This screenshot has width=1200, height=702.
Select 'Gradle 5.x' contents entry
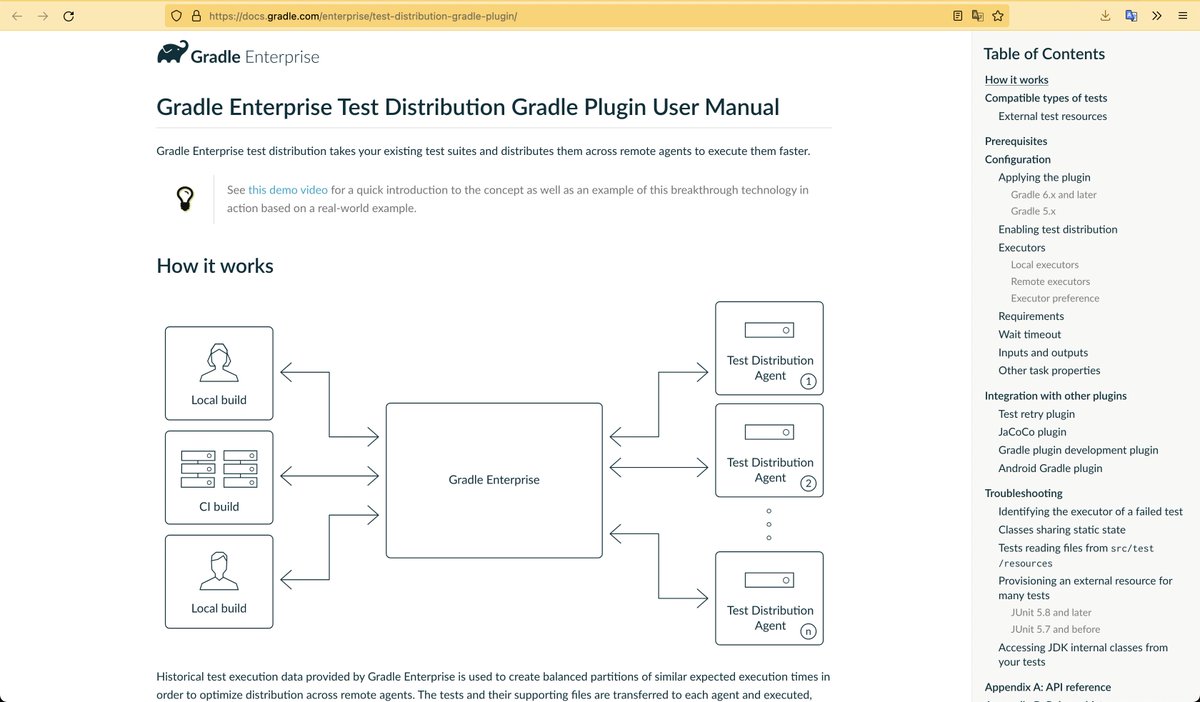click(x=1033, y=211)
